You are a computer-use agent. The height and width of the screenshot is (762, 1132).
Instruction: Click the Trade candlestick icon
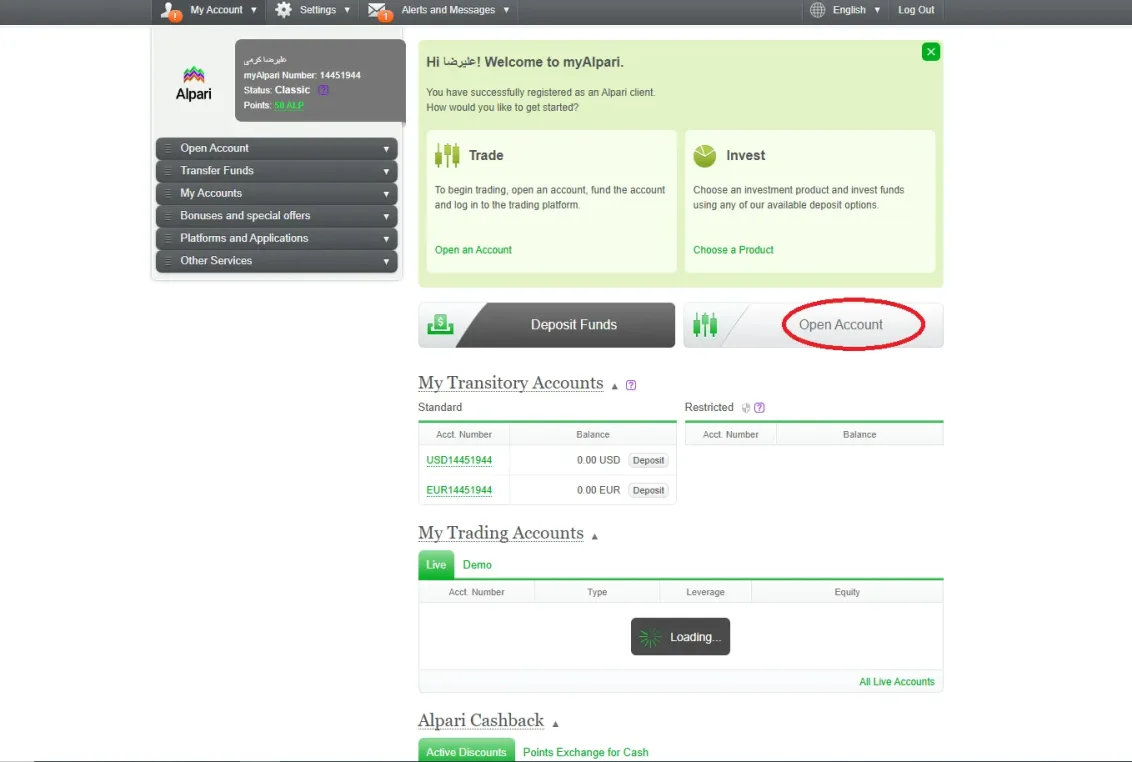click(447, 155)
